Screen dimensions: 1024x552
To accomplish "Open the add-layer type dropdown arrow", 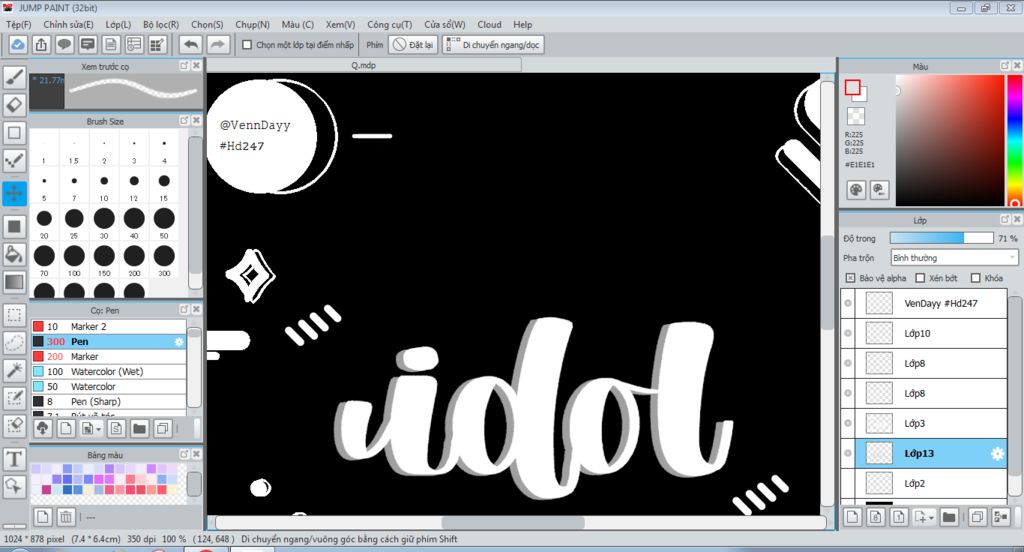I will coord(931,518).
